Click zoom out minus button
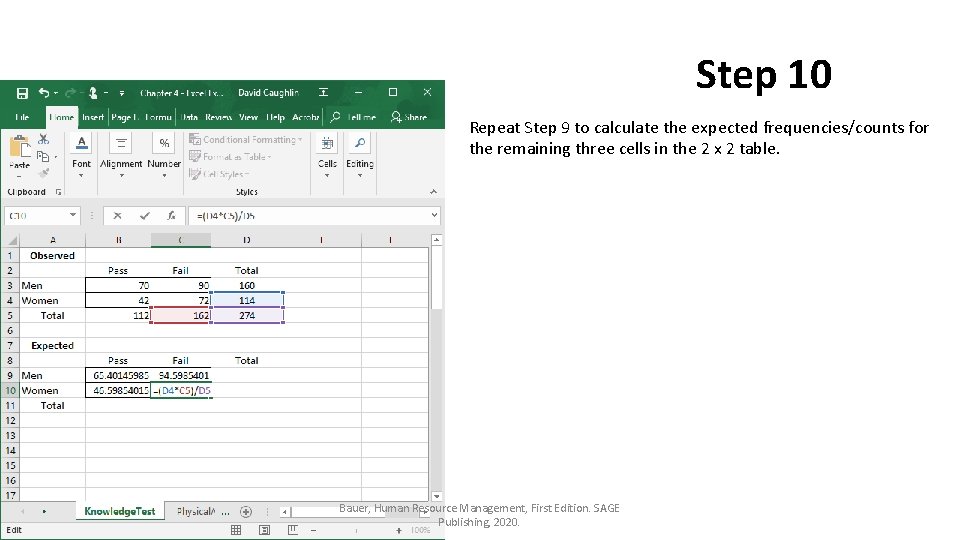 coord(313,530)
